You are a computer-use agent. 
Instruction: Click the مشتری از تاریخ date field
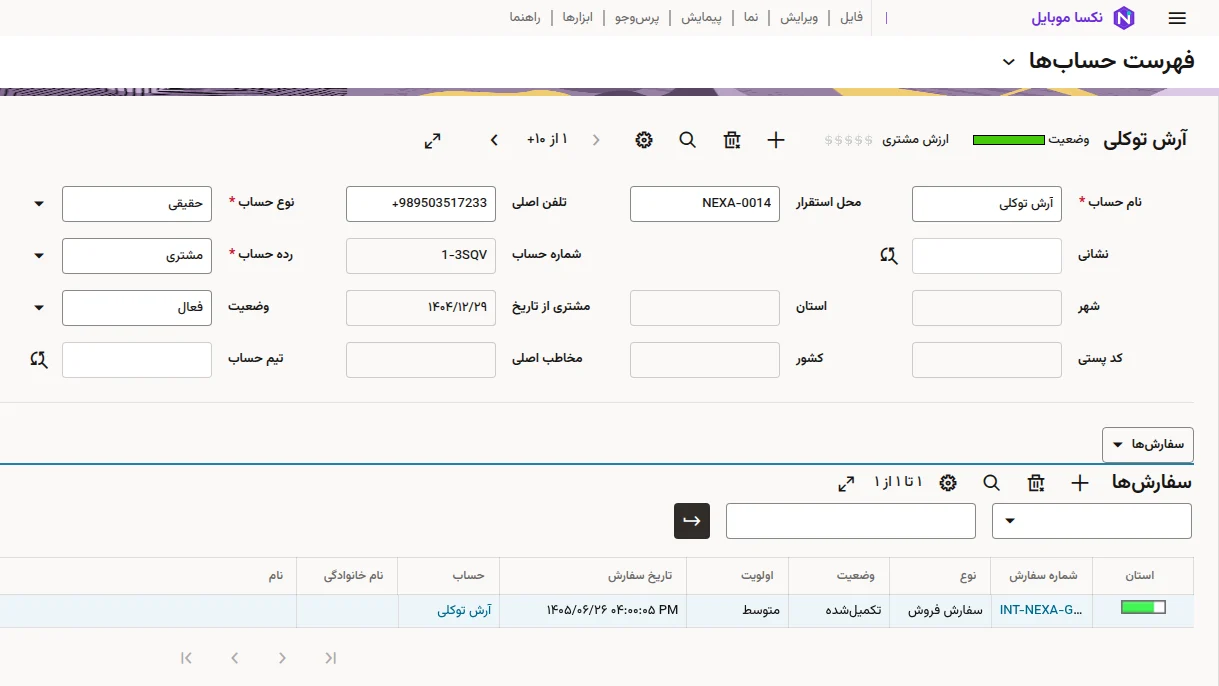(x=421, y=308)
